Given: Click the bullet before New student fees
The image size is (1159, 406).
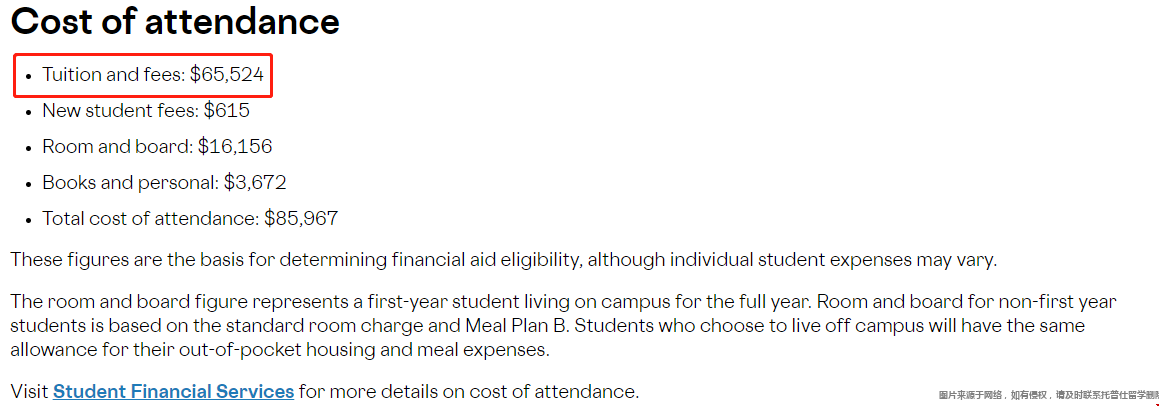Looking at the screenshot, I should (28, 112).
